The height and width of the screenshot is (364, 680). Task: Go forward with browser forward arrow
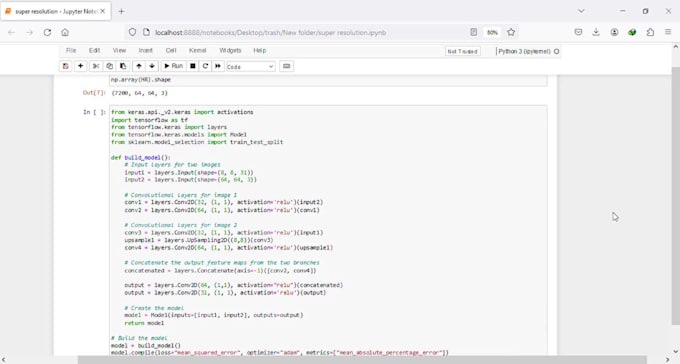[x=29, y=32]
